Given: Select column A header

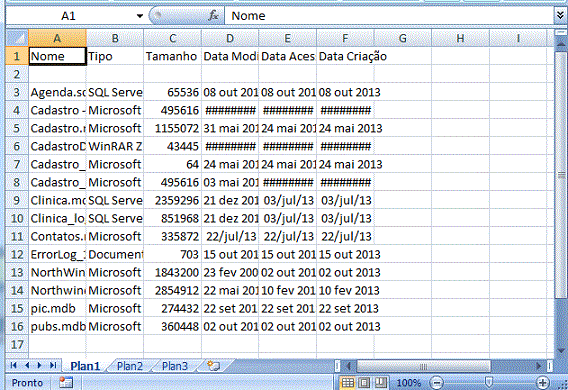Looking at the screenshot, I should (x=57, y=38).
